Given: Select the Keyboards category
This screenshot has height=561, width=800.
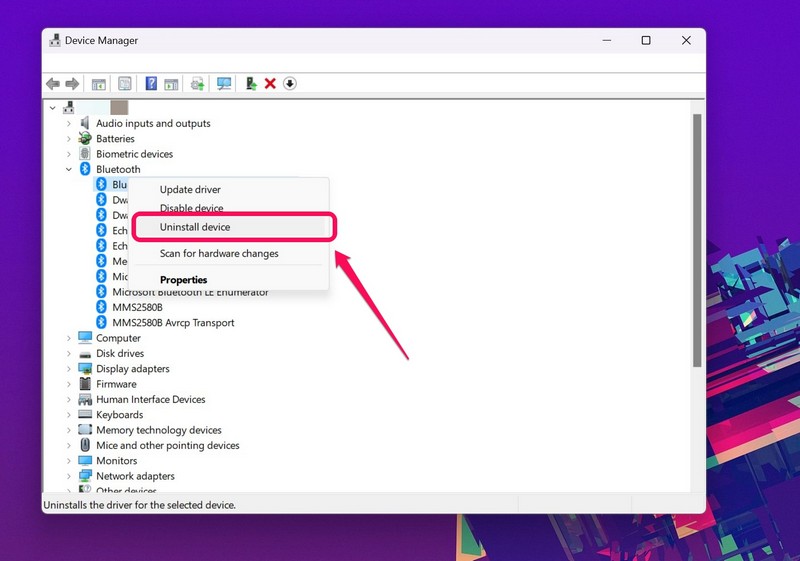Looking at the screenshot, I should (119, 415).
